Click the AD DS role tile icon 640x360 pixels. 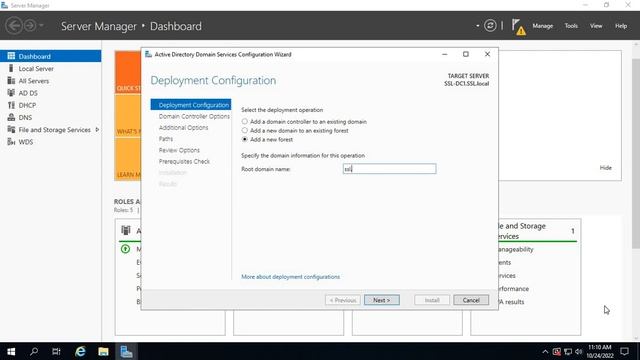[x=126, y=230]
